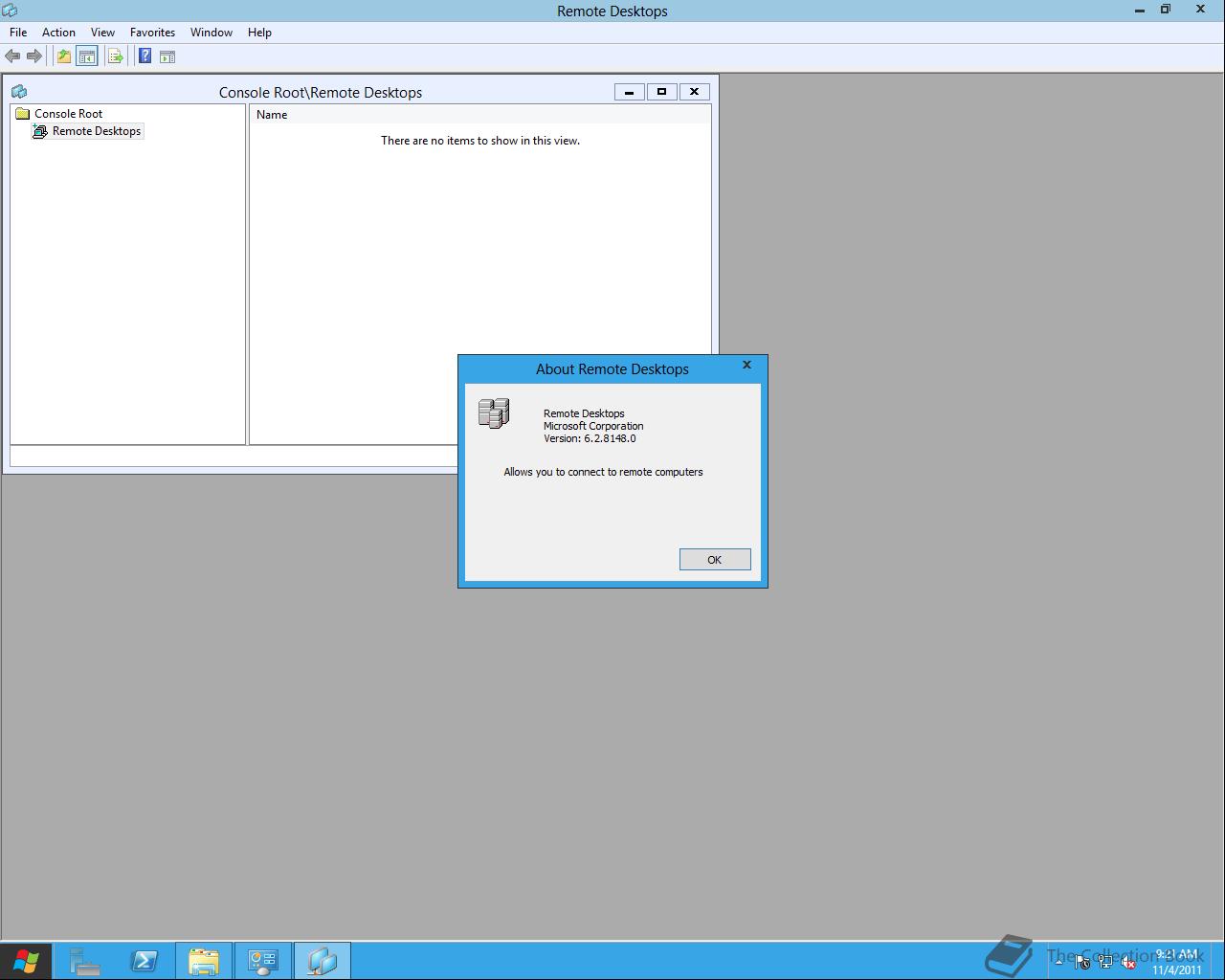Maximize the Console Root child window
The height and width of the screenshot is (980, 1225).
point(661,92)
